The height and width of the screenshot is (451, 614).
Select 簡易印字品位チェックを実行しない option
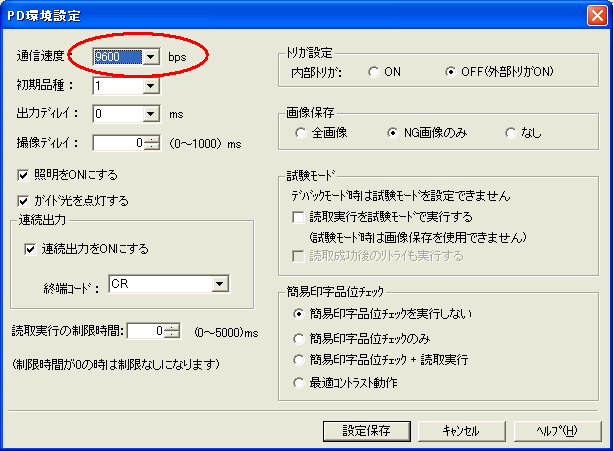click(299, 314)
